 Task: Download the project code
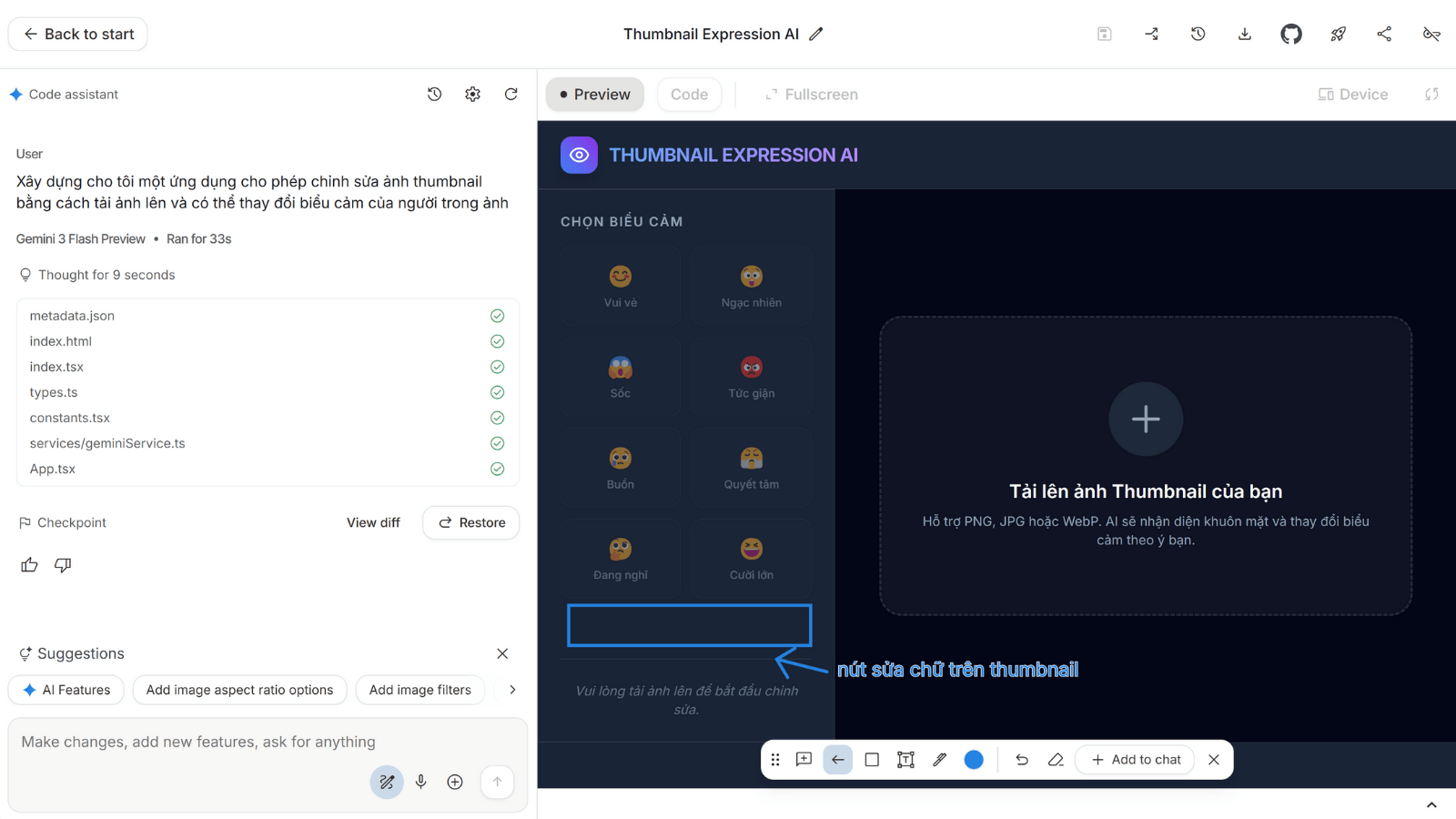tap(1244, 34)
